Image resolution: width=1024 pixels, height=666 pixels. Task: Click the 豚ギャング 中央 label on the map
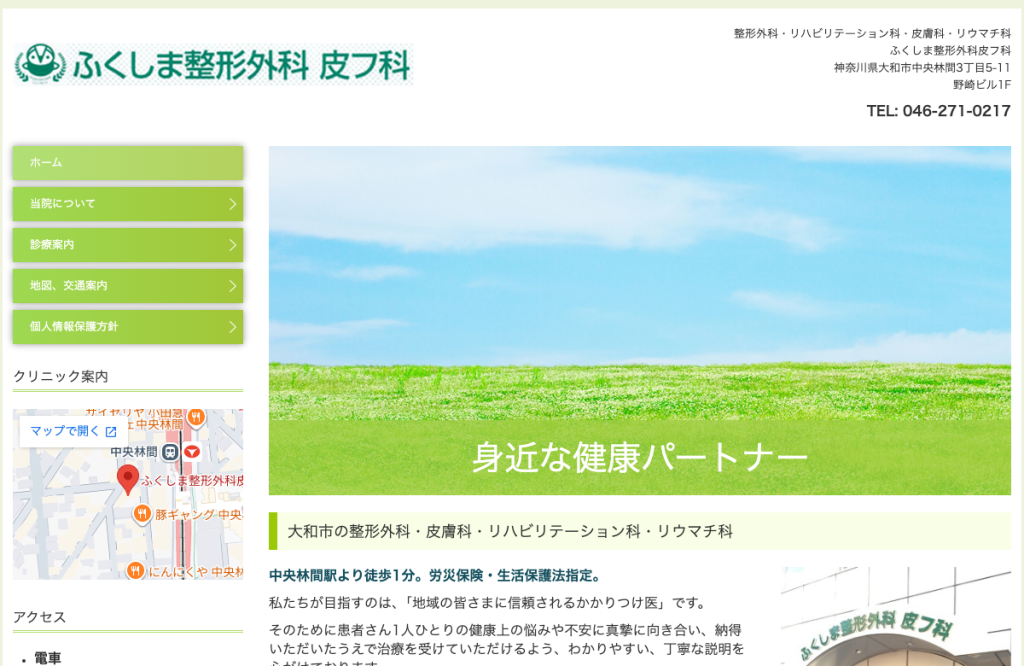tap(199, 515)
